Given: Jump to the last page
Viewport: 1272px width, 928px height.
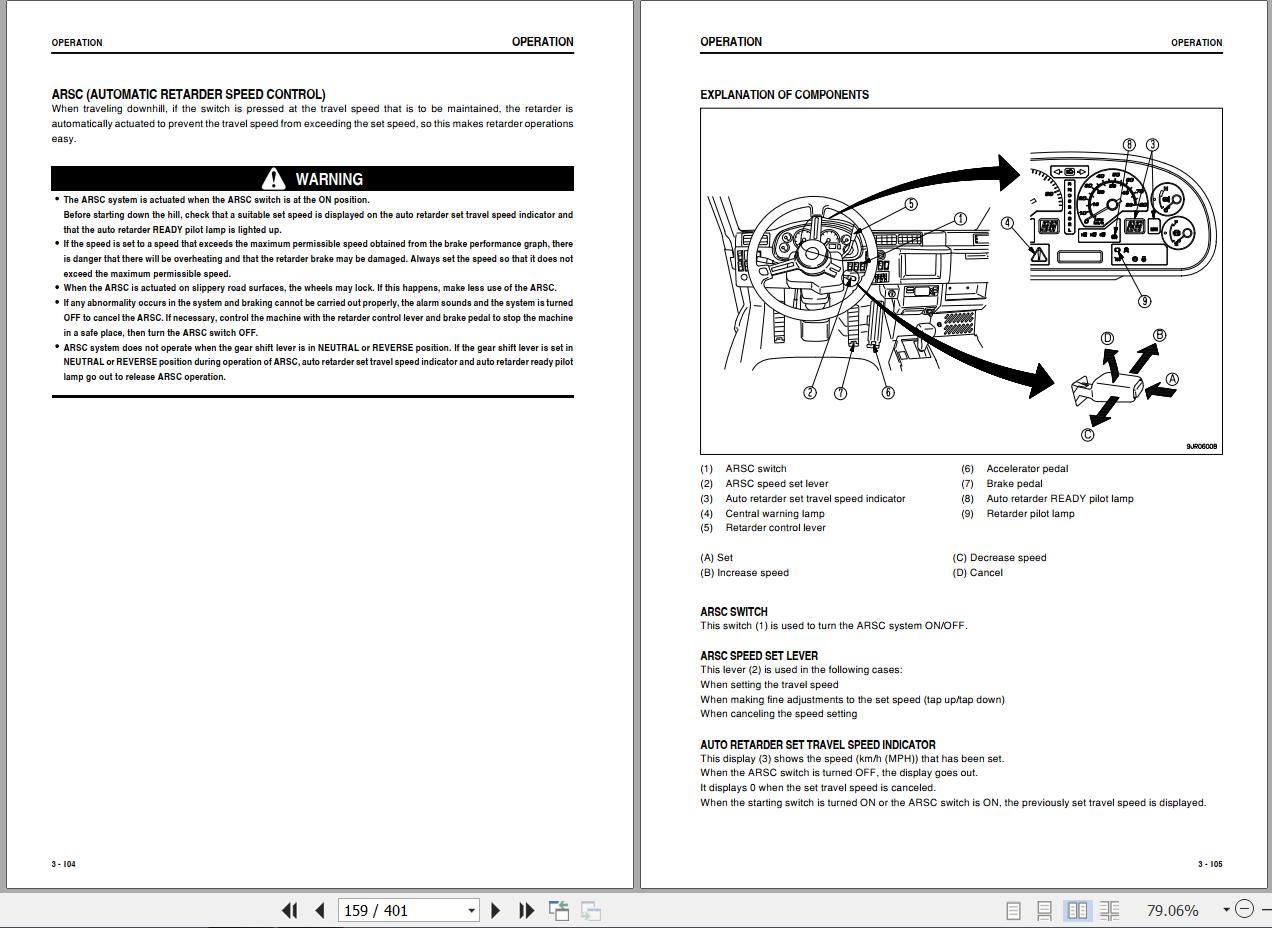Looking at the screenshot, I should click(526, 910).
